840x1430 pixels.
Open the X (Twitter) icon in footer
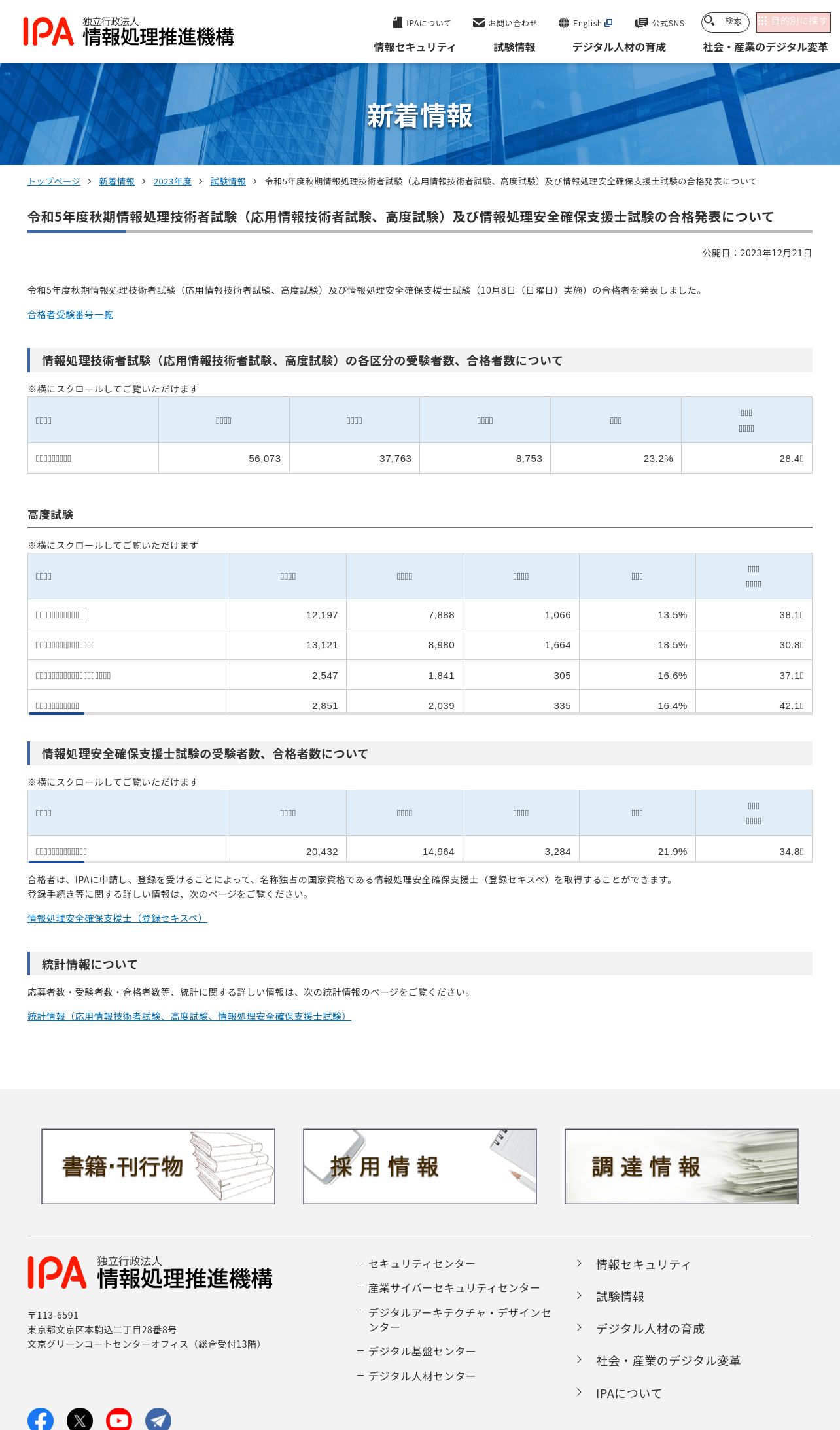click(80, 1420)
